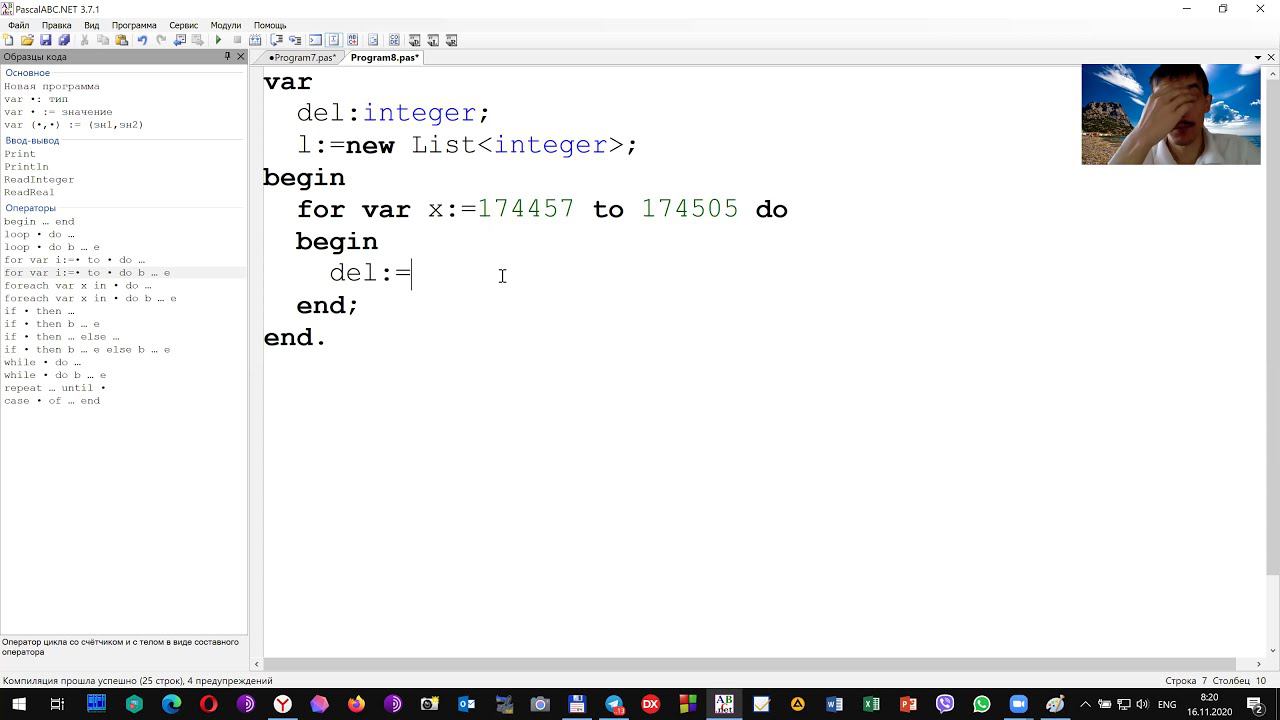Viewport: 1280px width, 720px height.
Task: Create a new file from toolbar
Action: pyautogui.click(x=9, y=40)
